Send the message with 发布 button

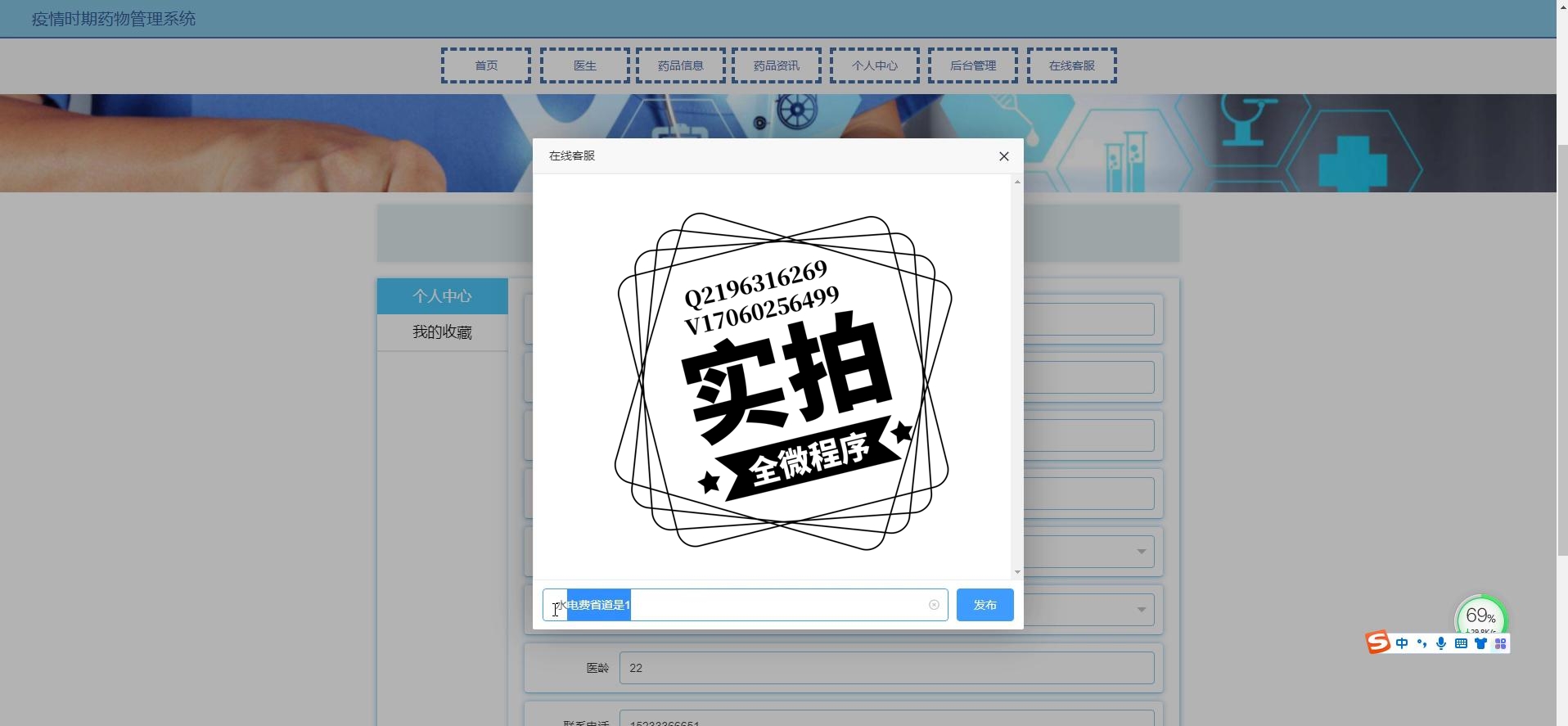(985, 605)
